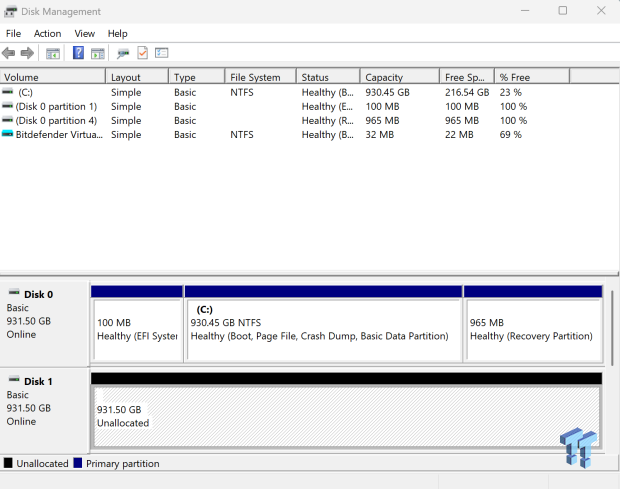Viewport: 620px width, 489px height.
Task: Click the 216.54 GB free space cell
Action: coord(467,93)
